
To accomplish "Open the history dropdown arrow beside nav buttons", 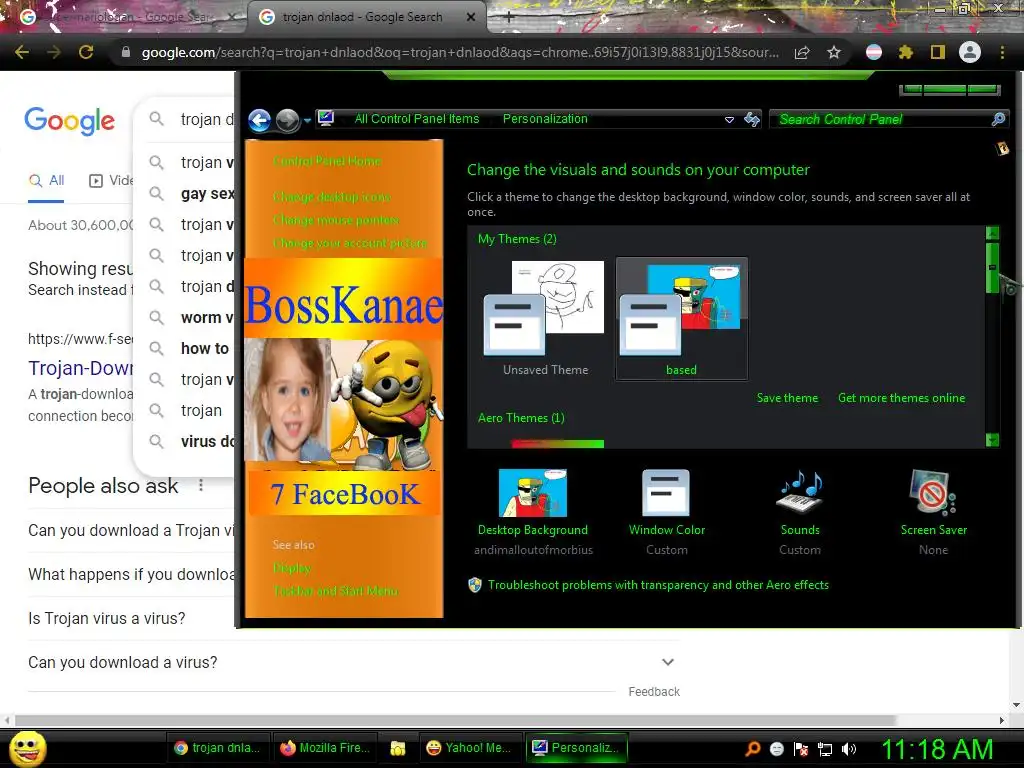I will click(307, 121).
